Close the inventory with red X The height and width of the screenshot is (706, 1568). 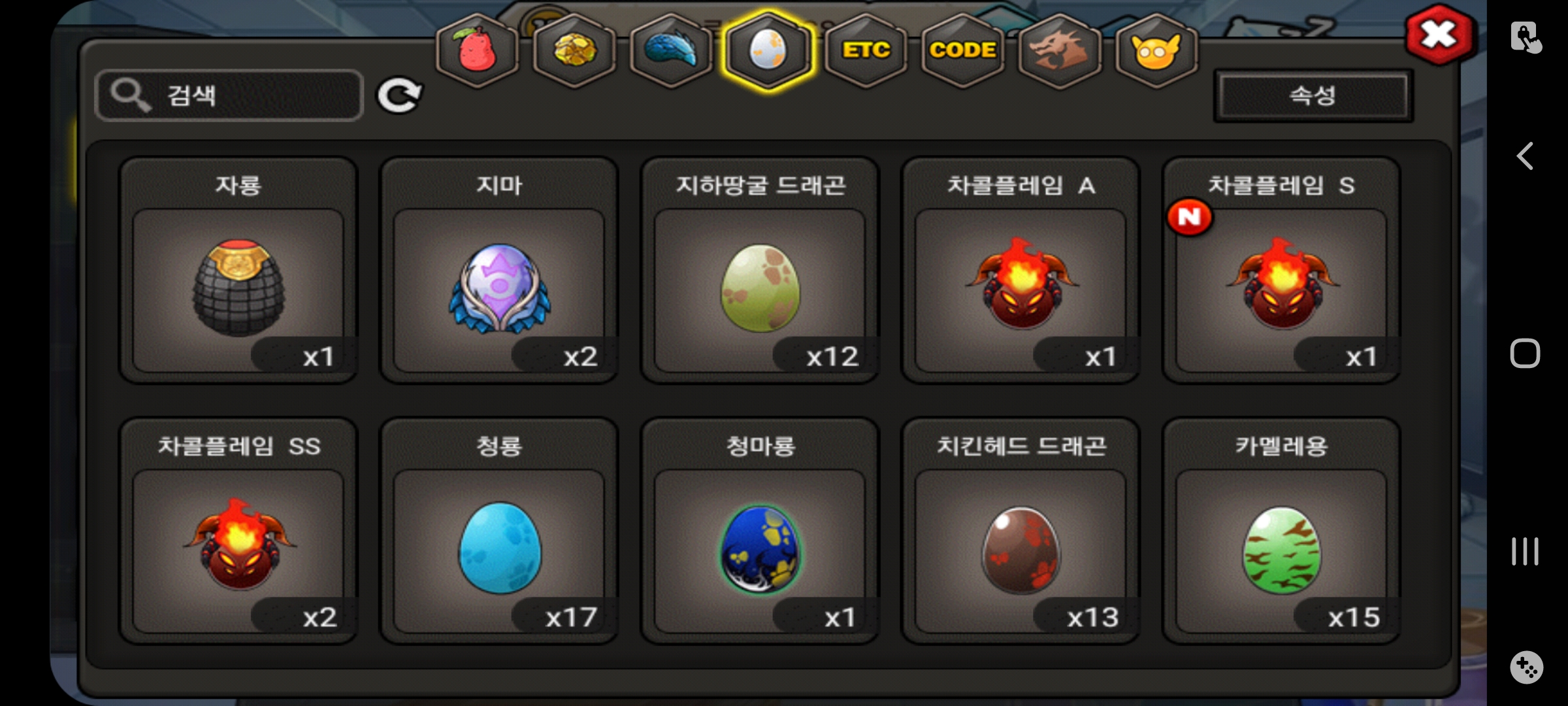point(1439,35)
